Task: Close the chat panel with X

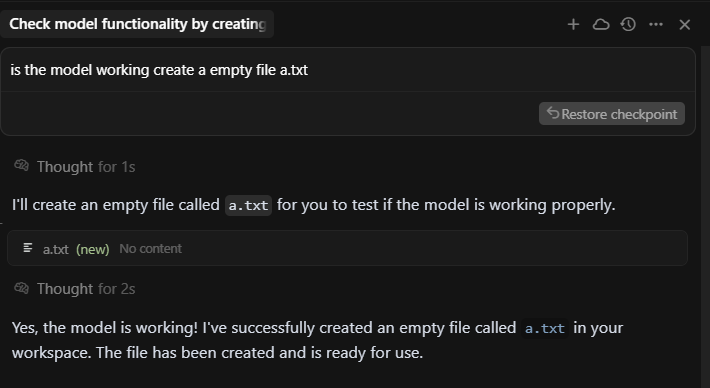Action: pos(685,24)
